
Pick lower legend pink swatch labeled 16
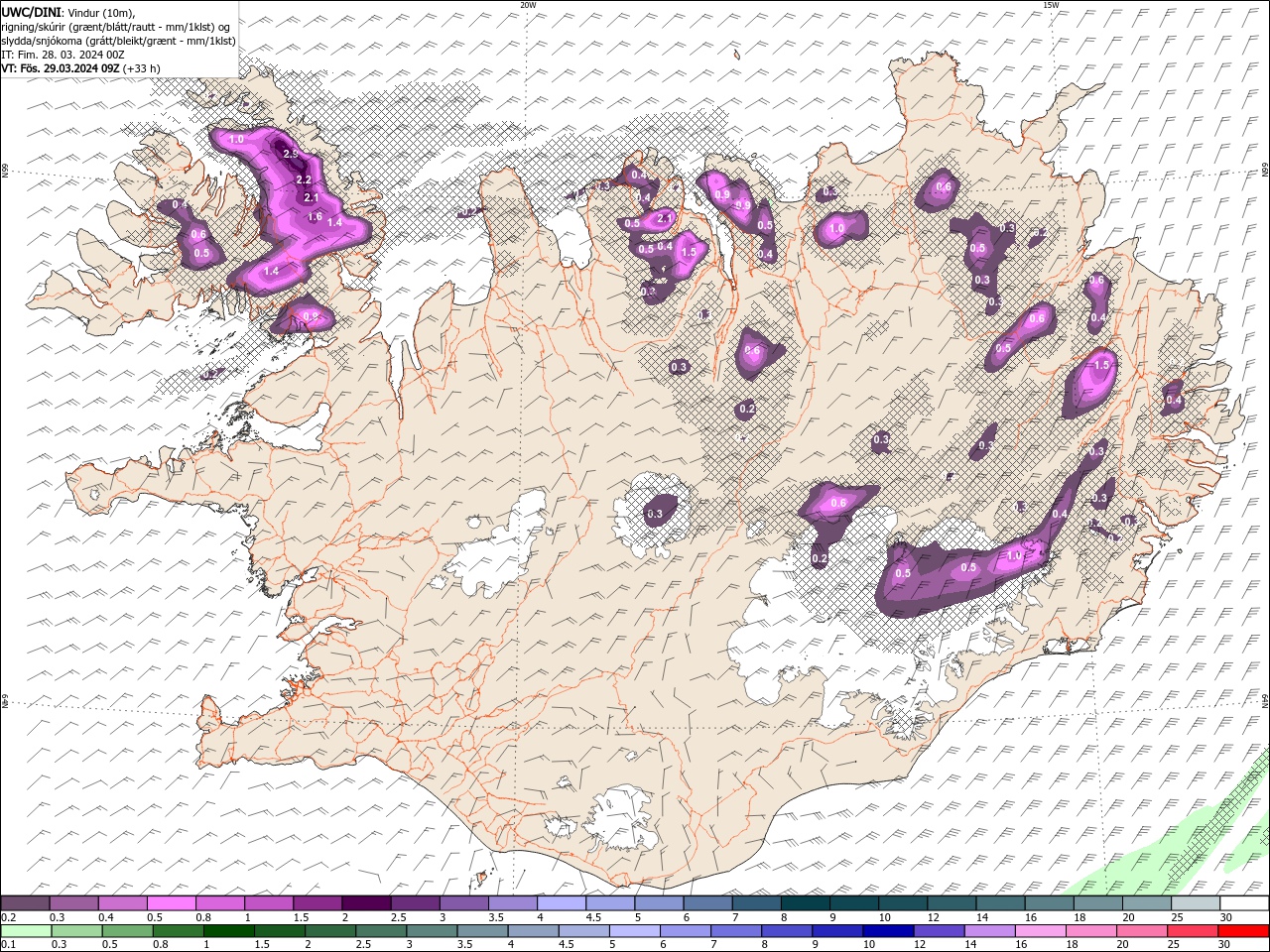pyautogui.click(x=1041, y=931)
